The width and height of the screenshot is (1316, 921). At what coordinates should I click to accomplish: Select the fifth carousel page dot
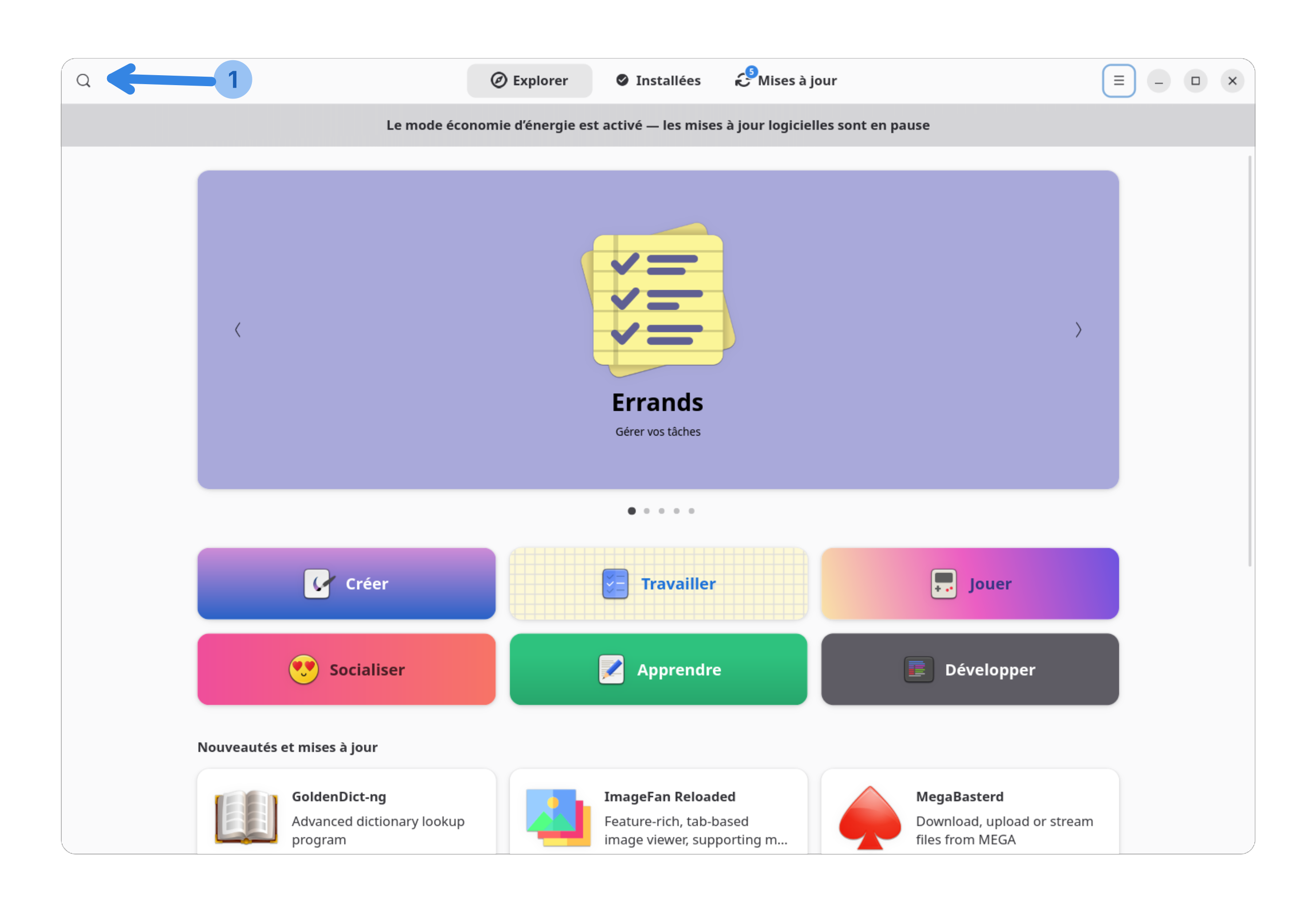pos(691,511)
